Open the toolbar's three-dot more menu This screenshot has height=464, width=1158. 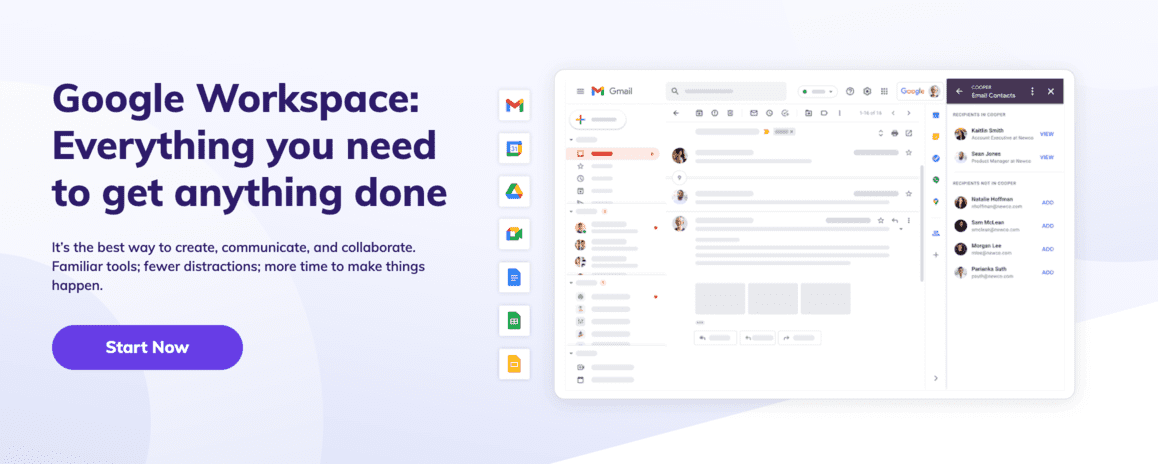(x=840, y=113)
